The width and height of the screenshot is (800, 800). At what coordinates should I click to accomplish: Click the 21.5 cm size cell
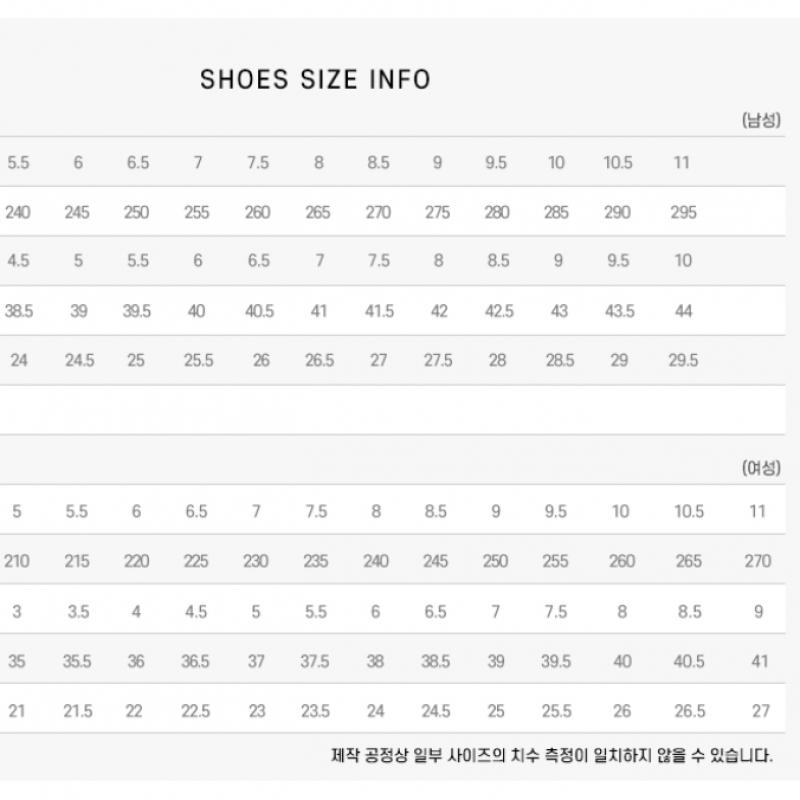click(77, 711)
